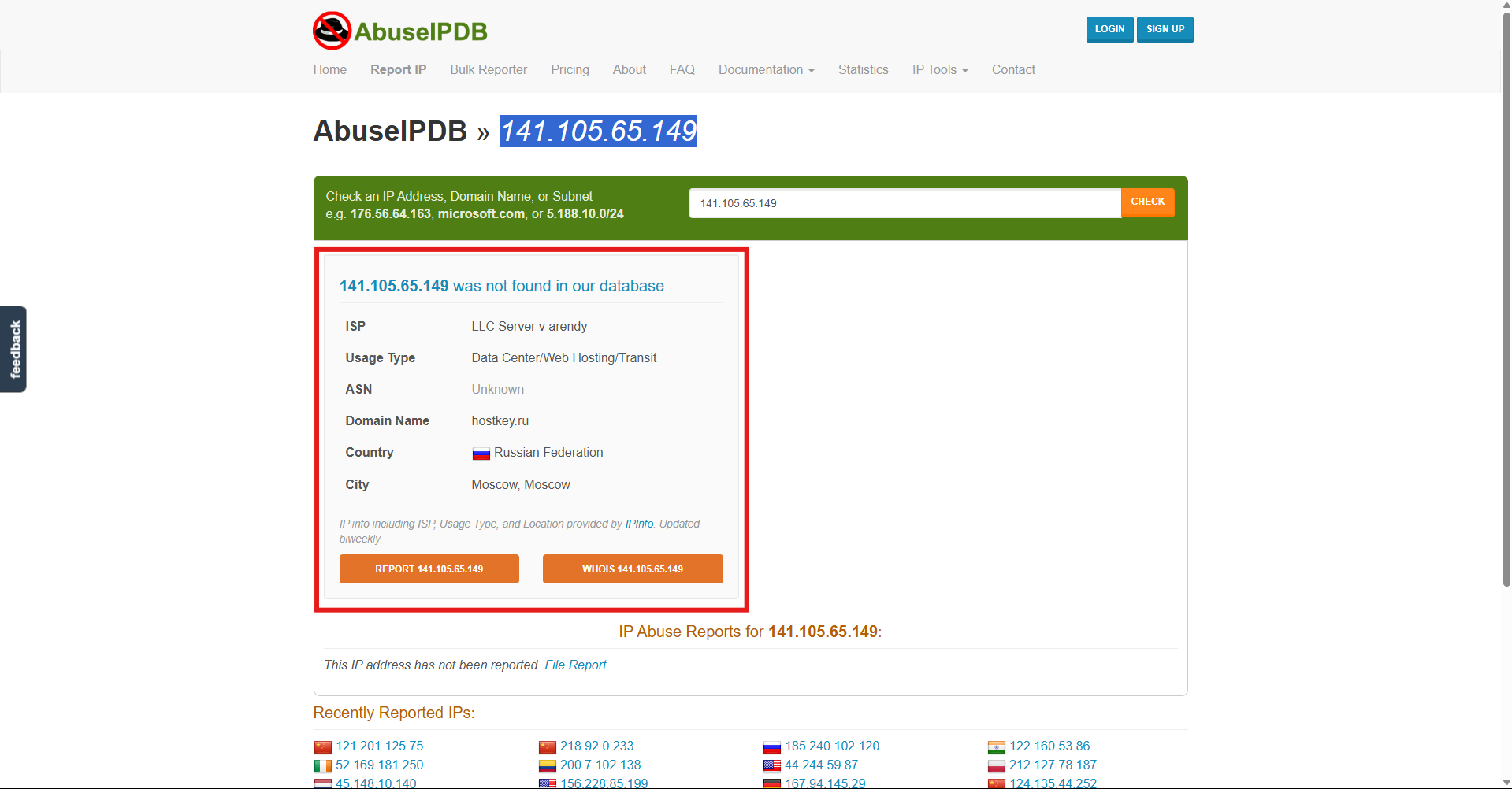Click the highlighted 141.105.65.149 heading
1512x789 pixels.
(598, 131)
